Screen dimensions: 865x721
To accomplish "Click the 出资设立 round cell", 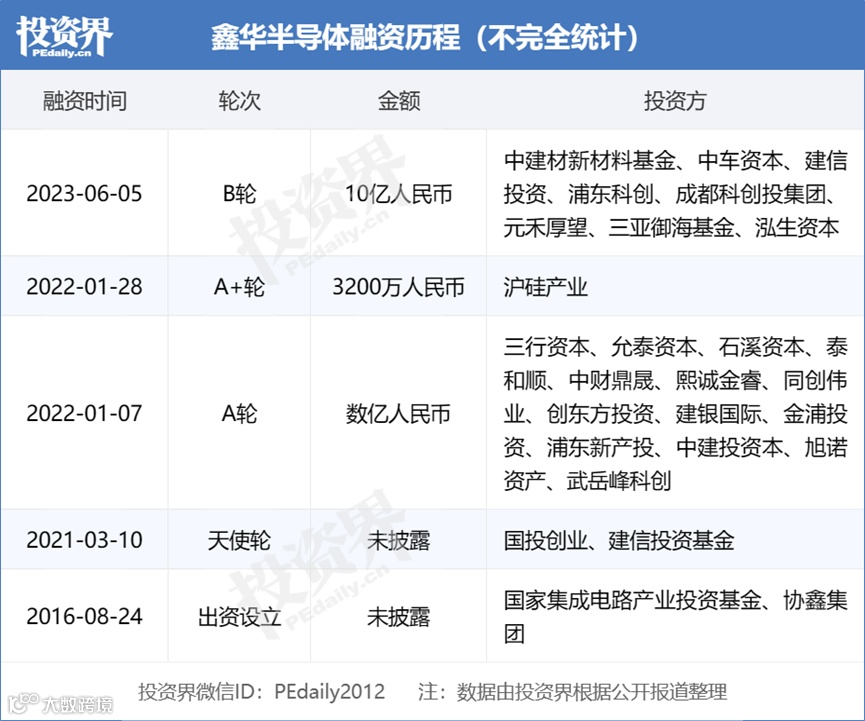I will coord(239,616).
